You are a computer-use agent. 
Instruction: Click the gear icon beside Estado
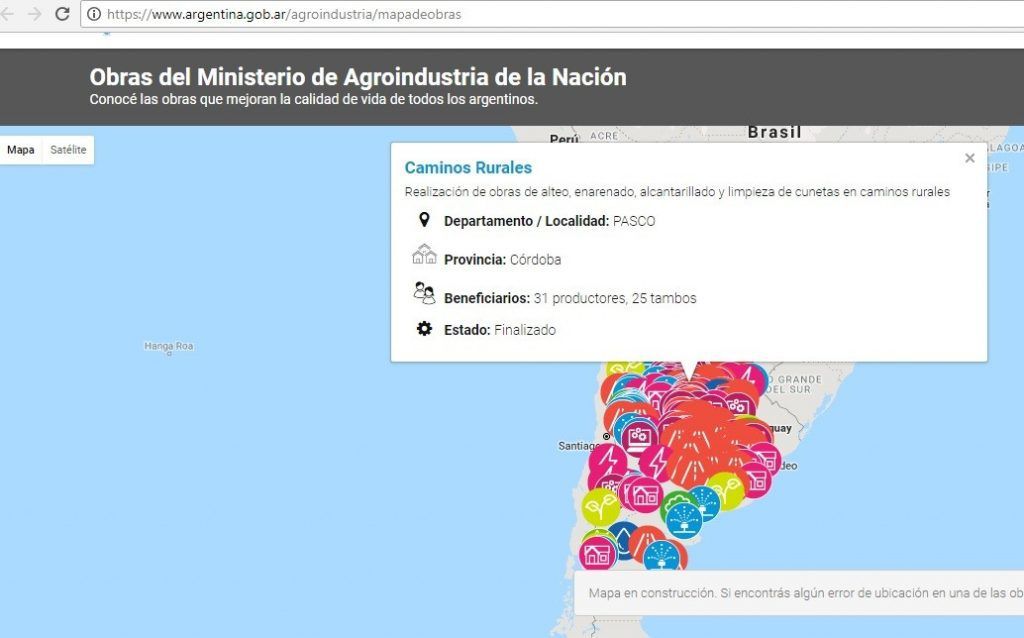(x=424, y=329)
